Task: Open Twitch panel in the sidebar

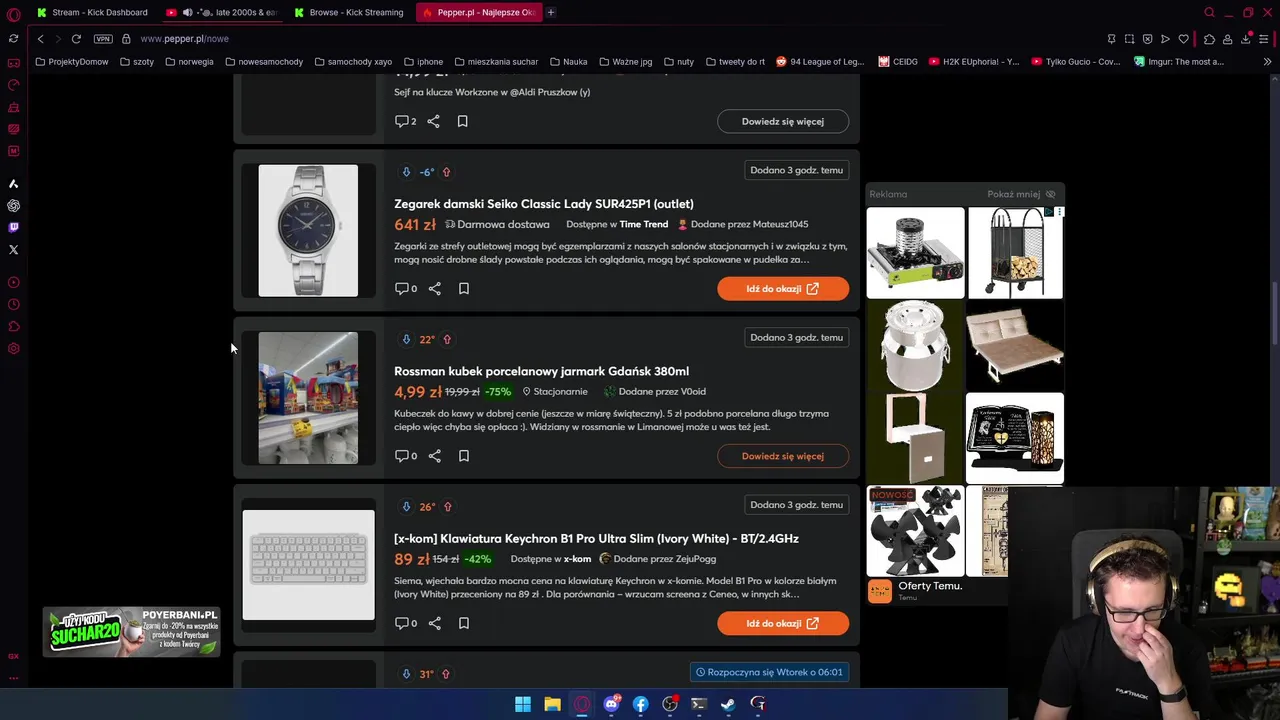Action: click(x=13, y=227)
